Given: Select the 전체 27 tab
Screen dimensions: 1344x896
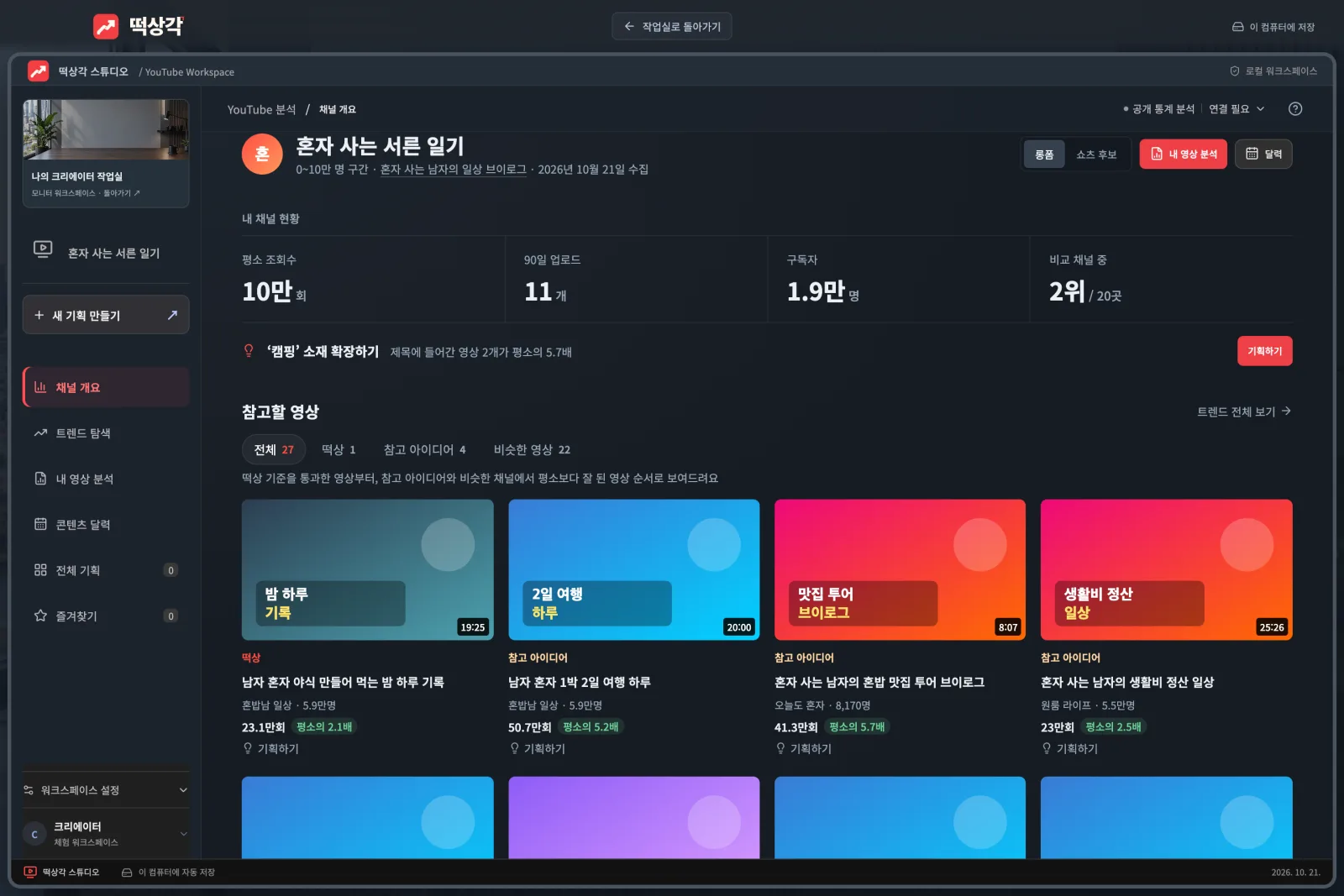Looking at the screenshot, I should tap(274, 449).
